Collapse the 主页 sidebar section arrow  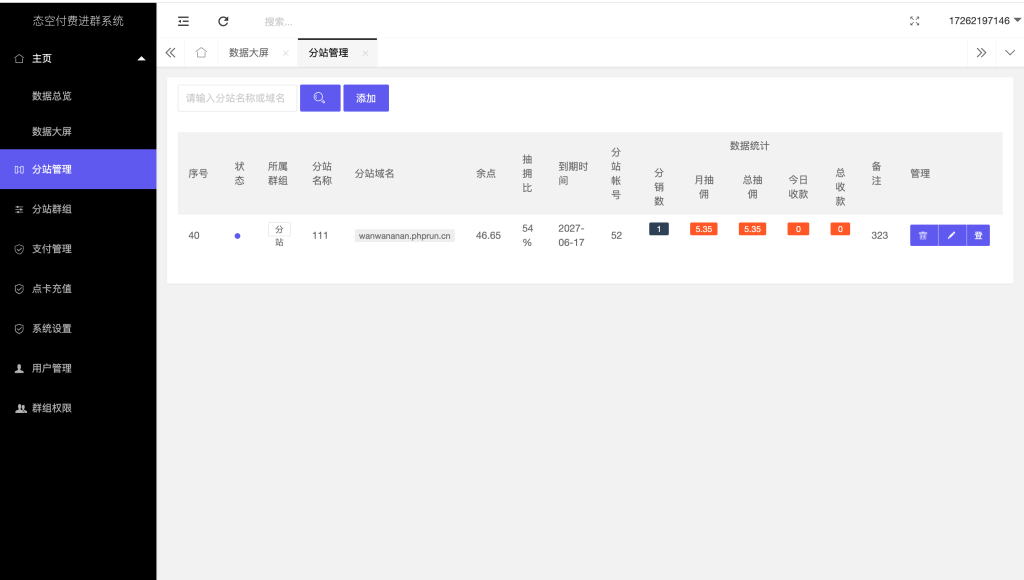pos(141,58)
